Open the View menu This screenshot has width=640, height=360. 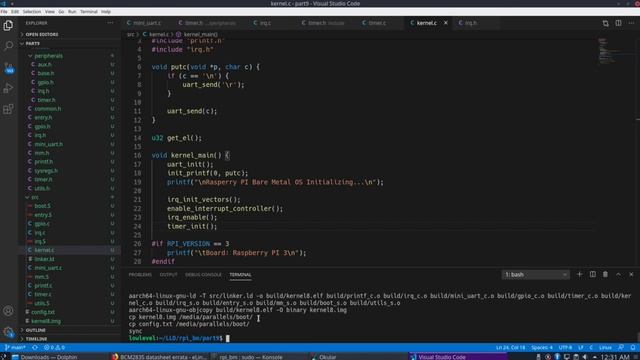click(49, 12)
